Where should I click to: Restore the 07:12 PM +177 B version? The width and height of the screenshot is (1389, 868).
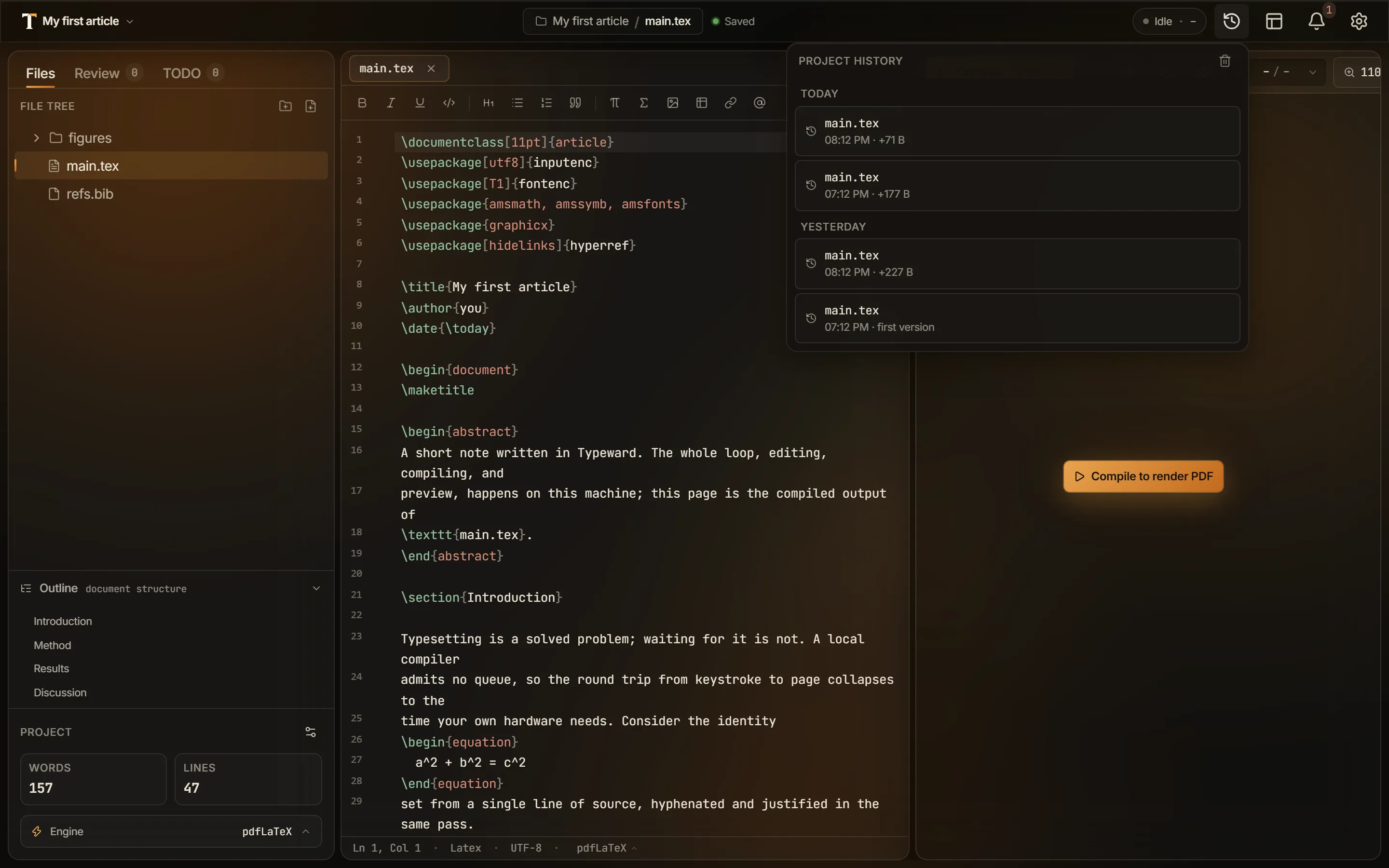click(x=1017, y=186)
